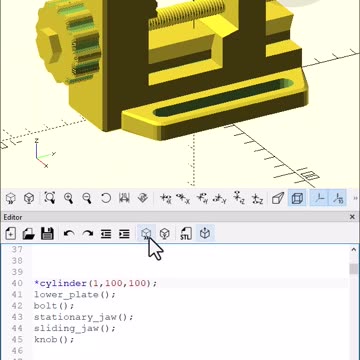This screenshot has height=360, width=360.
Task: Reset the view with the circular arrow icon
Action: [x=106, y=199]
